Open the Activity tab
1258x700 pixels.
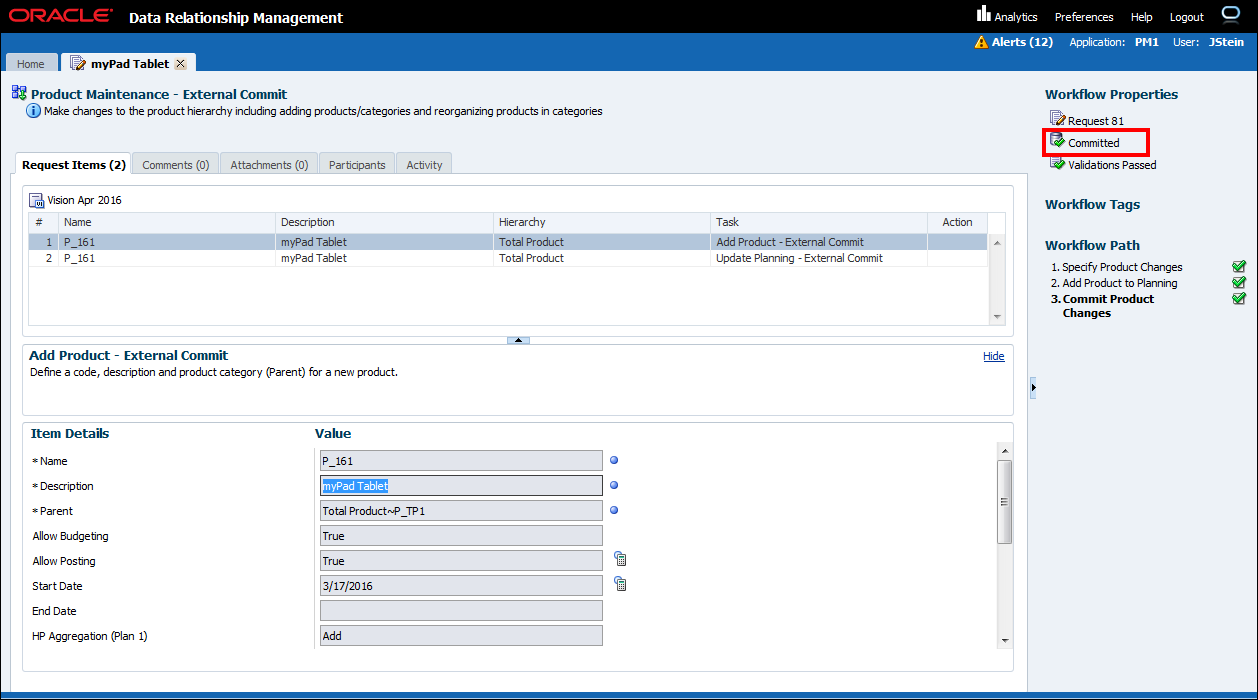[424, 165]
